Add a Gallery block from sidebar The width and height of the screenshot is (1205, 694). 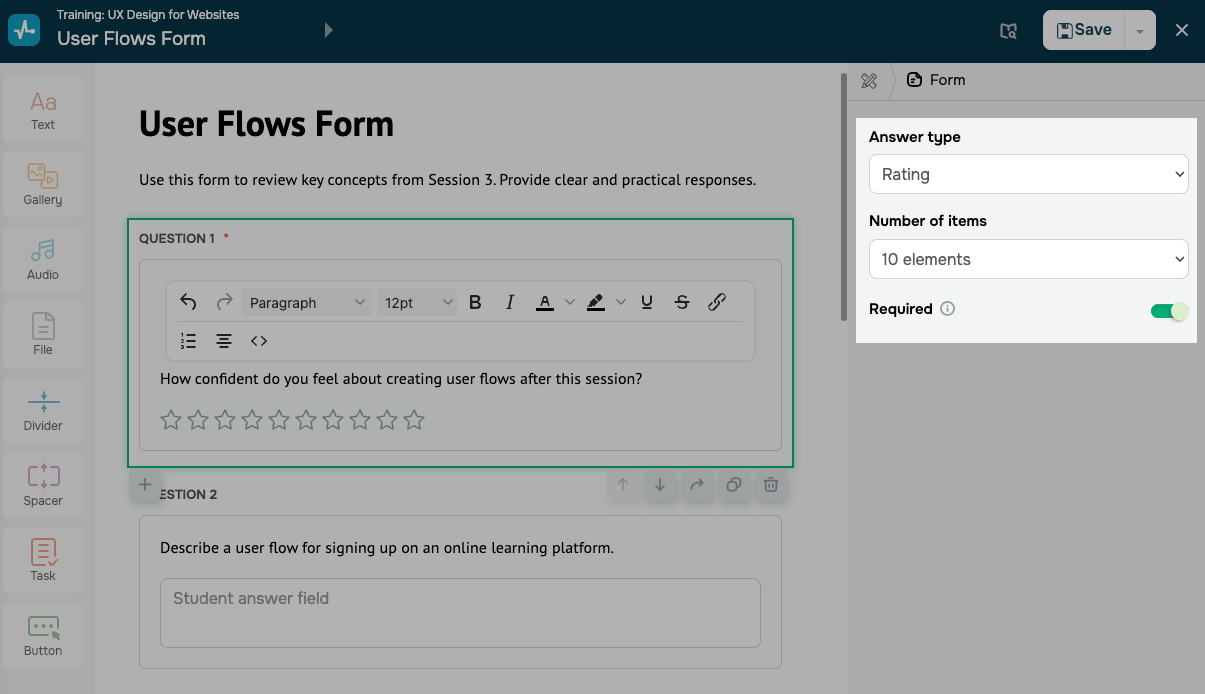[43, 185]
